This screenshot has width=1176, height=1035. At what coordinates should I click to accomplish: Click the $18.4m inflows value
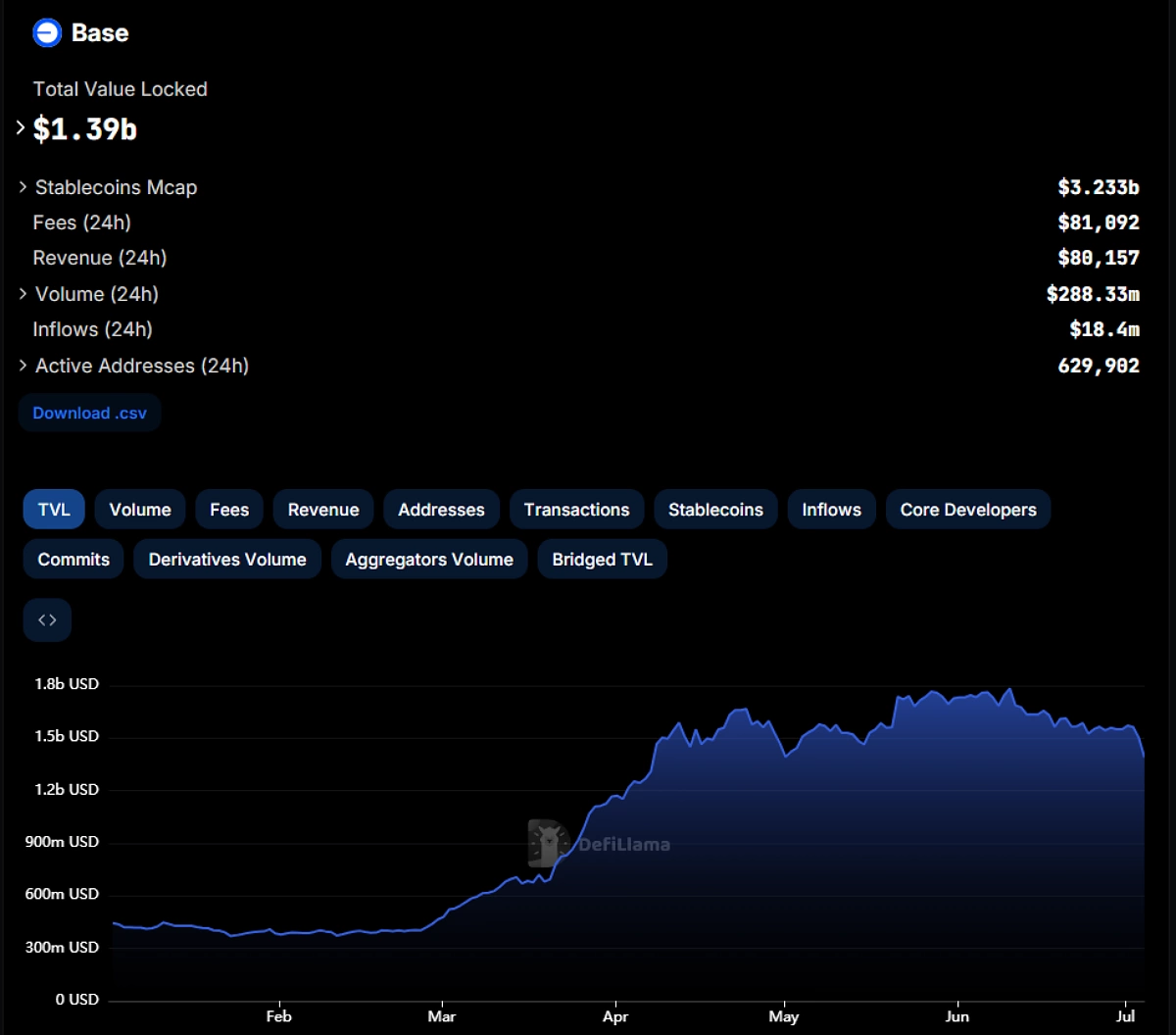[1104, 329]
